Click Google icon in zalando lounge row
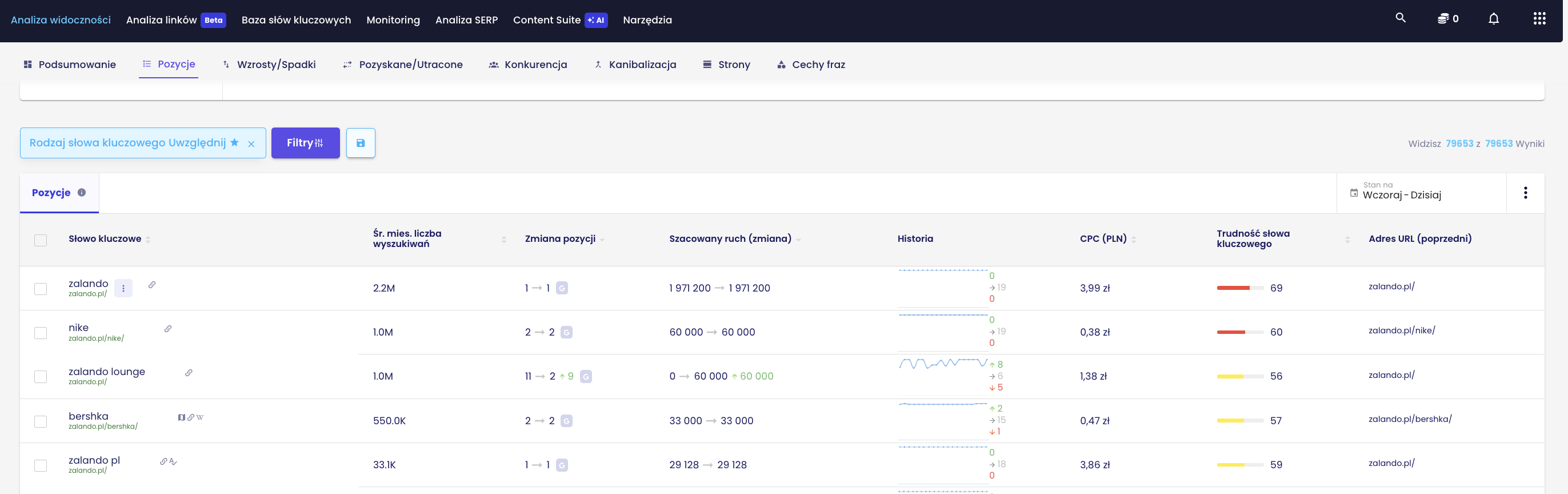This screenshot has height=494, width=1568. coord(586,376)
